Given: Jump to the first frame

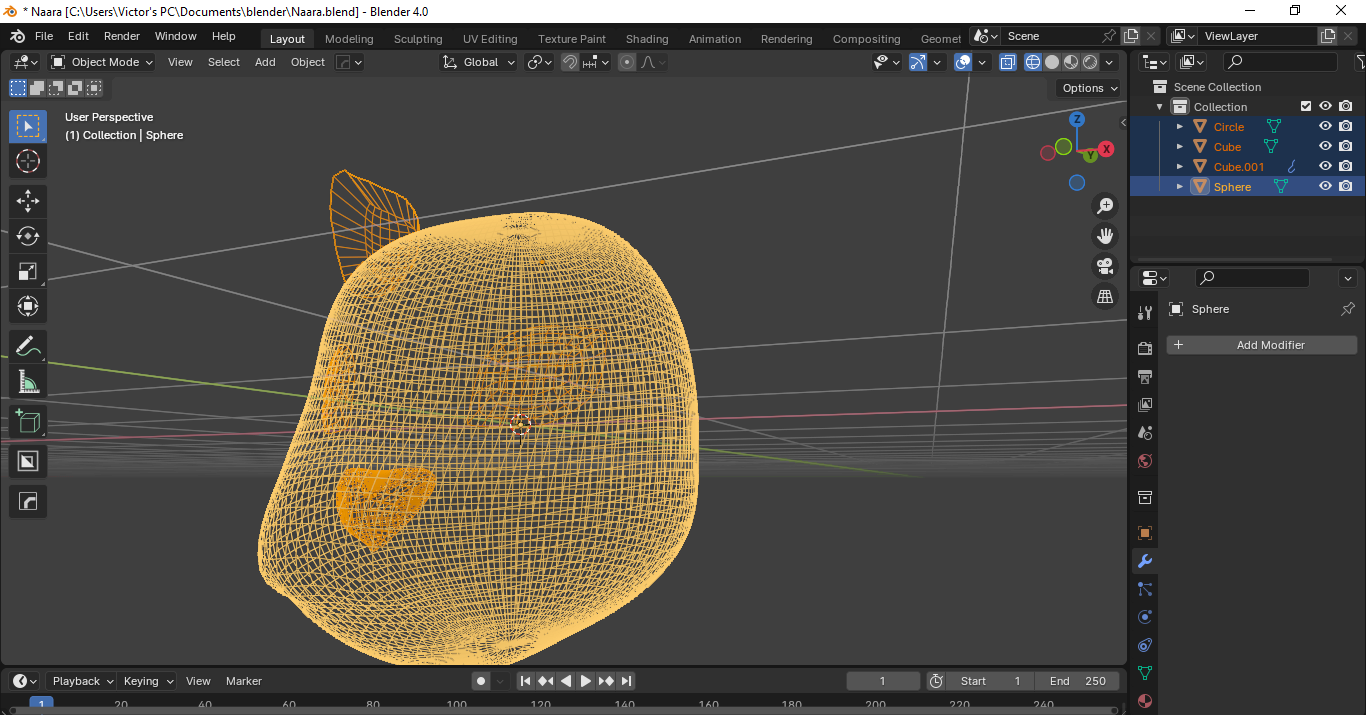Looking at the screenshot, I should [525, 681].
